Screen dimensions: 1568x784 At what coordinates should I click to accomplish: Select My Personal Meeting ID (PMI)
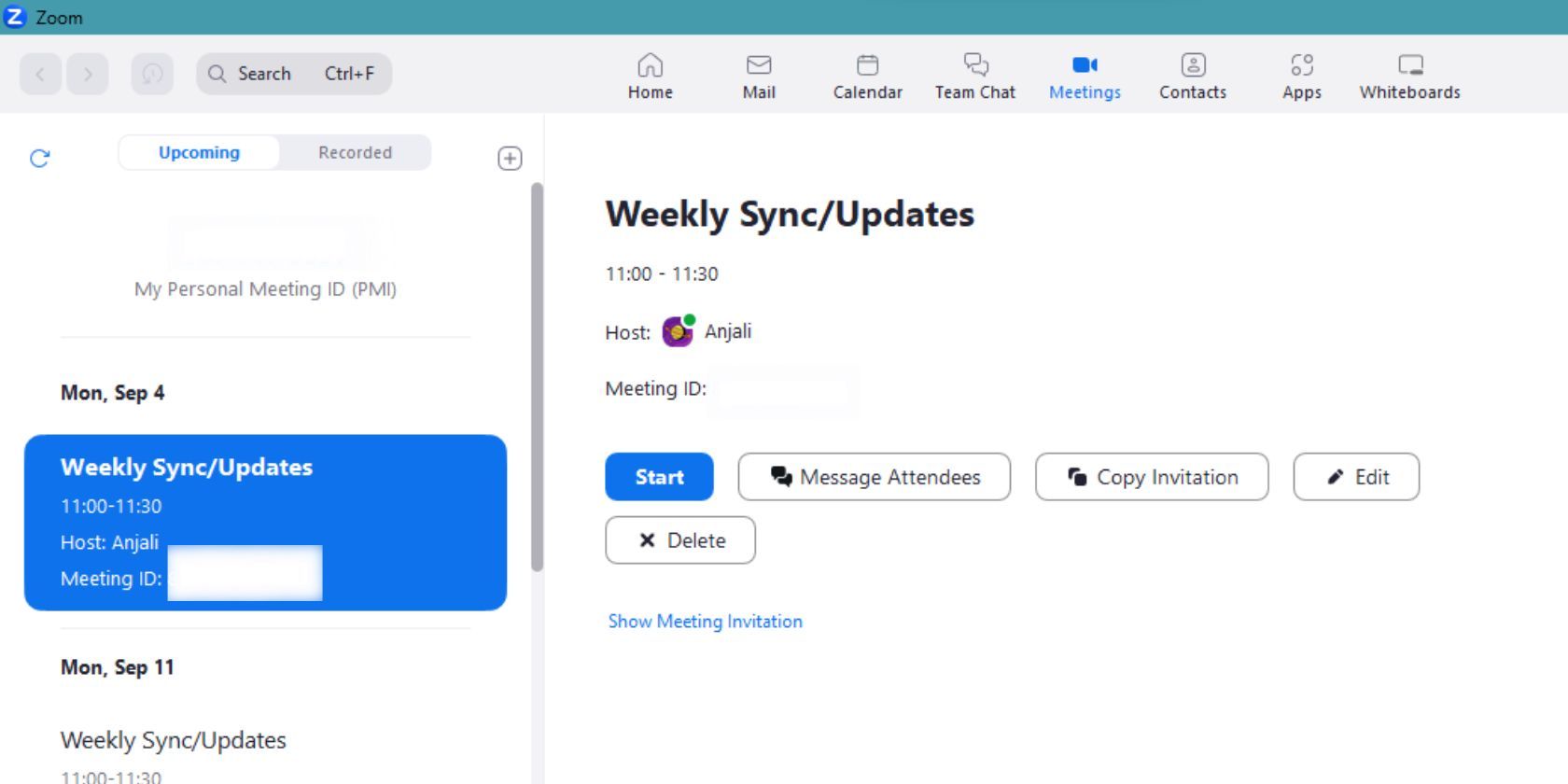click(x=265, y=288)
